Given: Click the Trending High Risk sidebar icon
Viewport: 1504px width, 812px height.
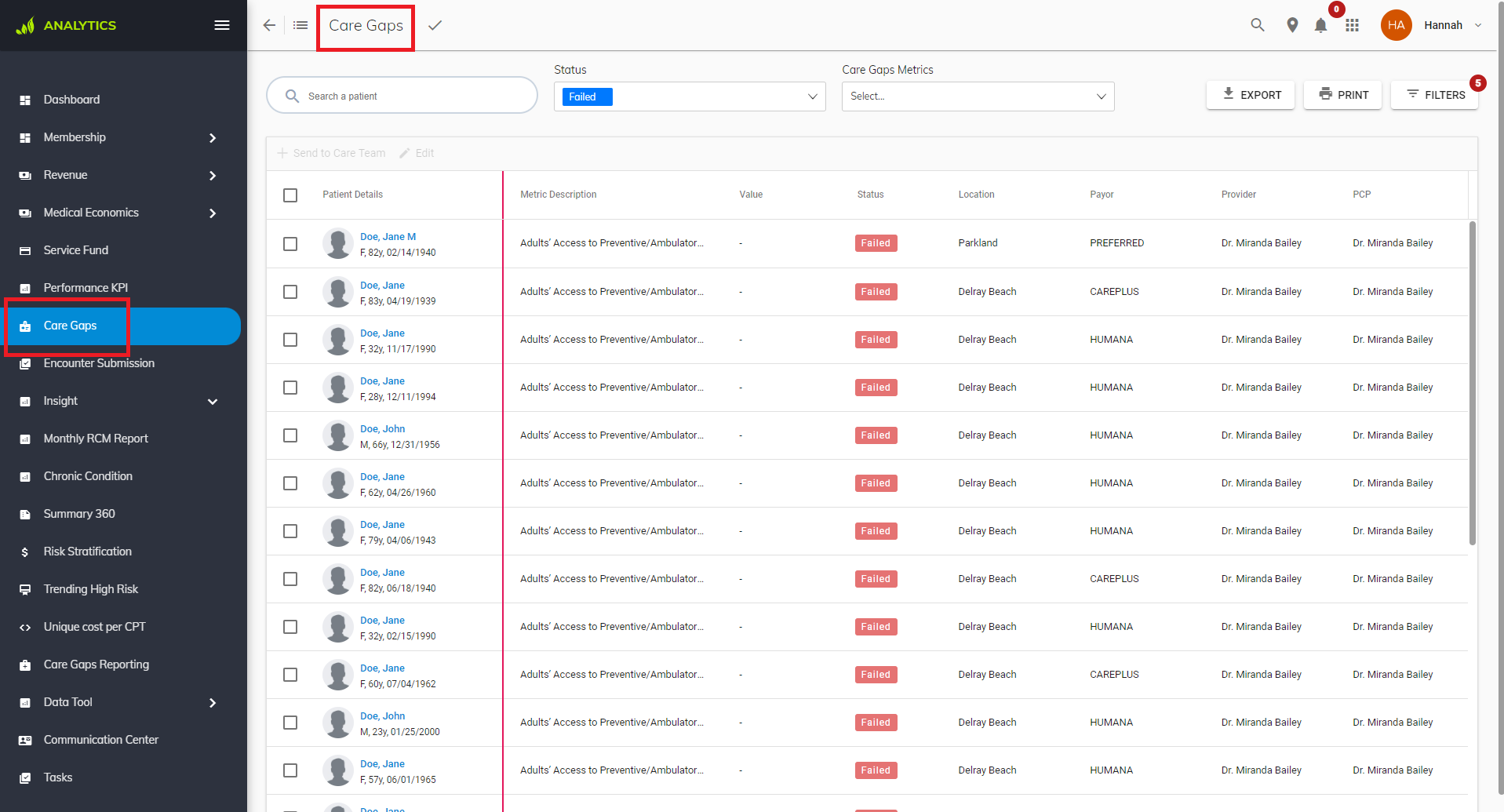Looking at the screenshot, I should 25,590.
